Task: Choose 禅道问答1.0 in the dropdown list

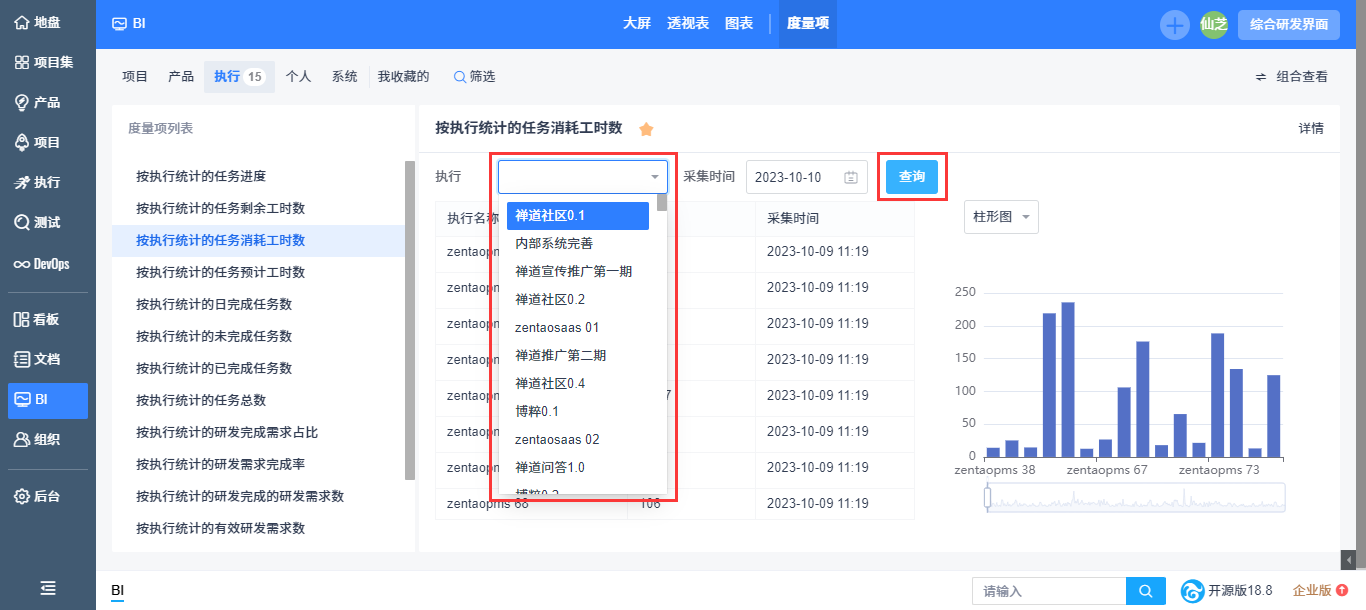Action: point(578,467)
